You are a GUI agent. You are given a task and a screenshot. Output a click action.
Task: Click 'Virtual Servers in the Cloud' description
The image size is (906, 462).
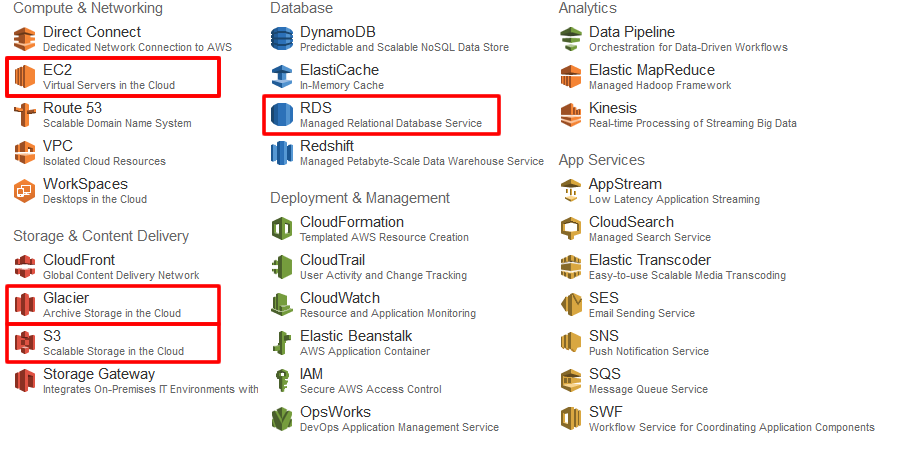(109, 85)
